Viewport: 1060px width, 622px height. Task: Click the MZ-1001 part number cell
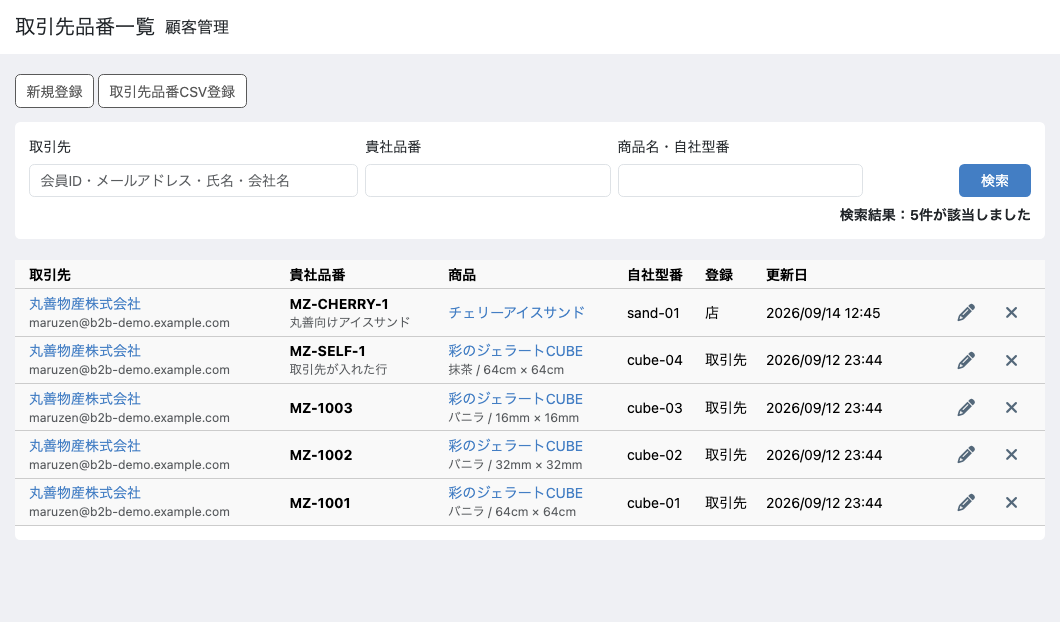[320, 503]
